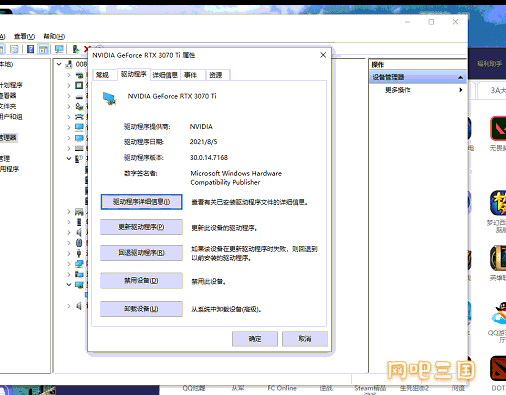Click the display adapter icon inside the properties dialog
This screenshot has height=395, width=506.
tap(109, 99)
